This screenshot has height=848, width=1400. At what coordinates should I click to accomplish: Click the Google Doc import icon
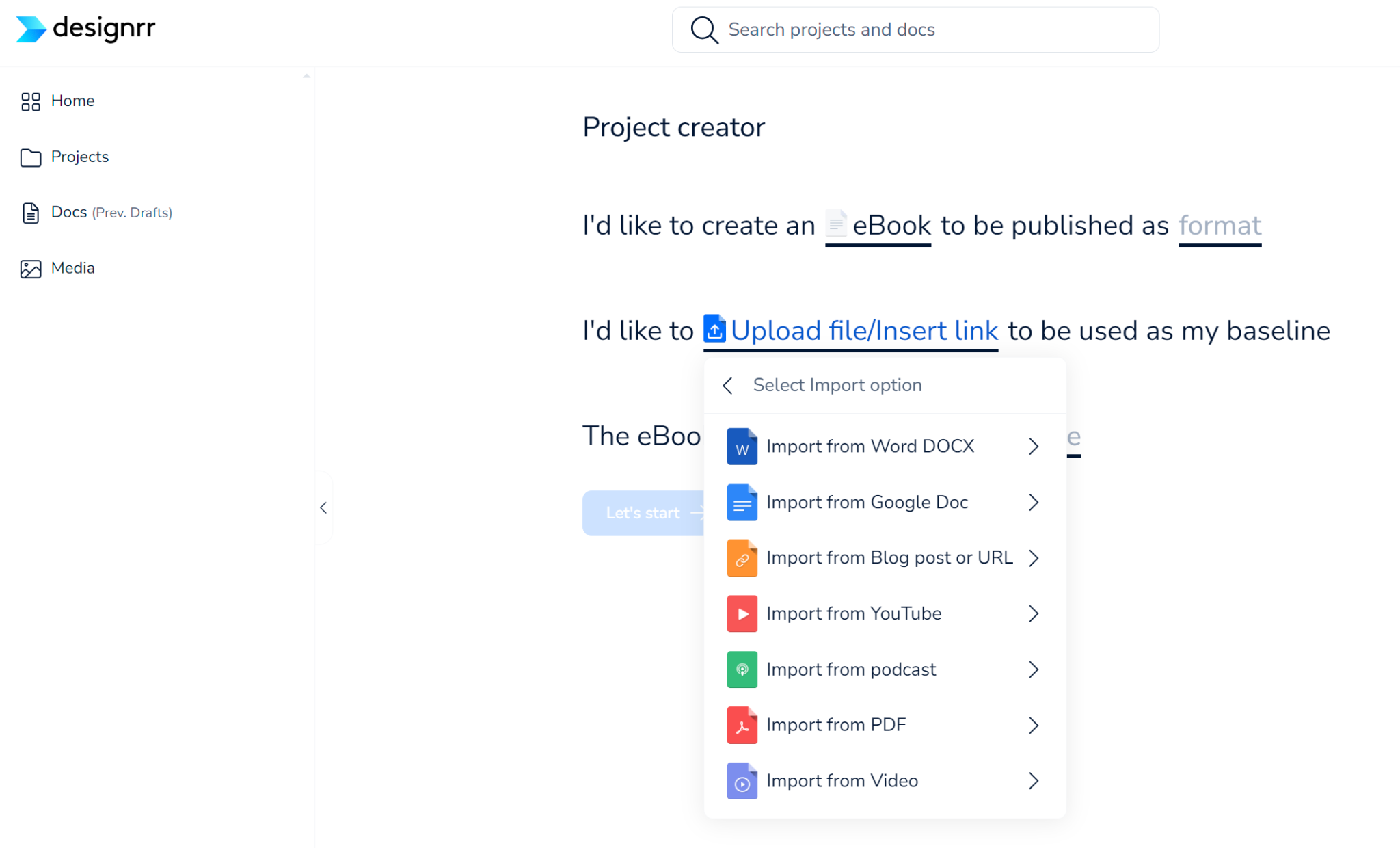coord(742,503)
